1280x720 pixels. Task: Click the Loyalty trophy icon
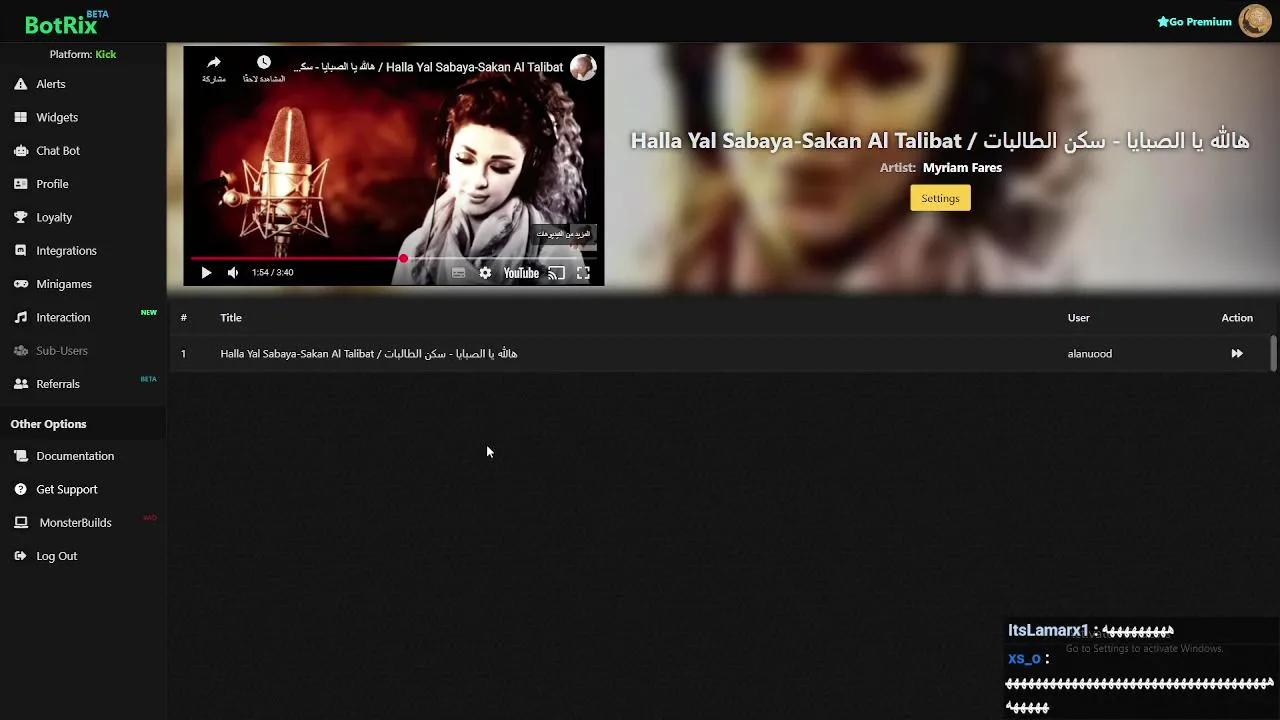20,217
